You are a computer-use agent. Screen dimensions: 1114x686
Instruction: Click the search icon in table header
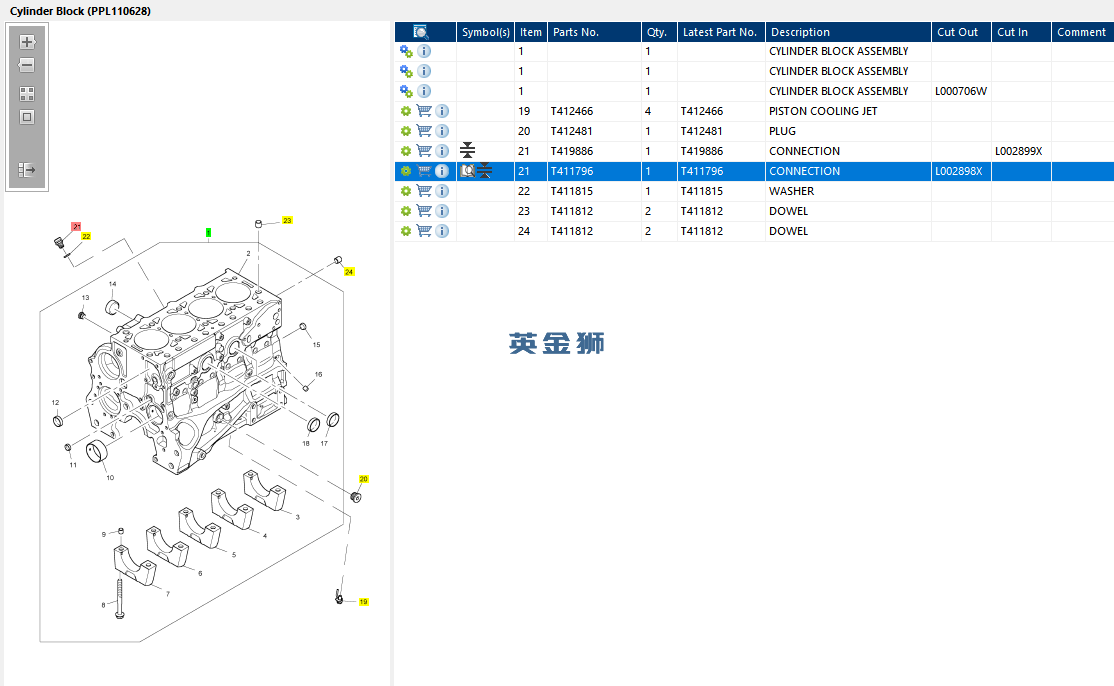421,32
